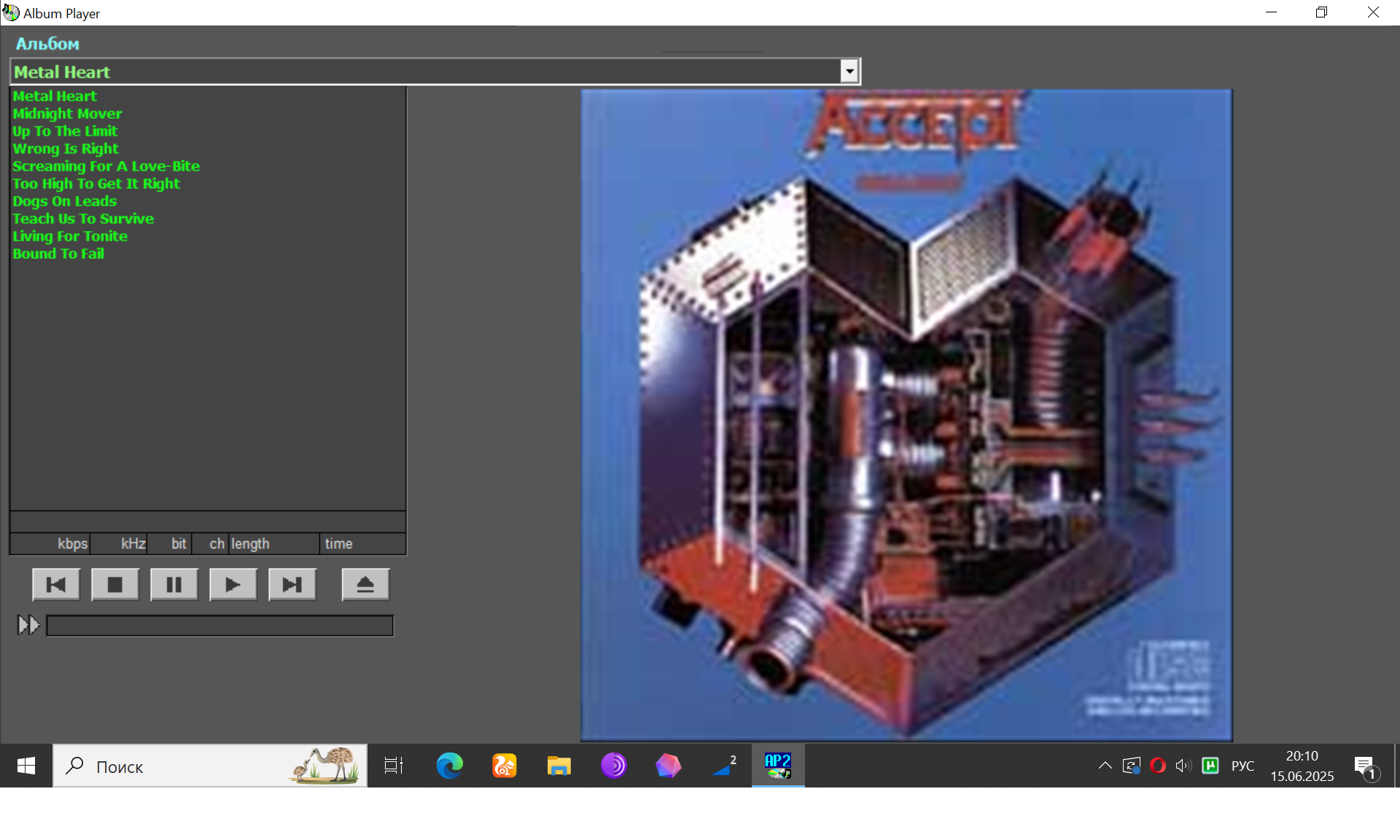
Task: Click the AP2 Album Player taskbar icon
Action: (x=778, y=766)
